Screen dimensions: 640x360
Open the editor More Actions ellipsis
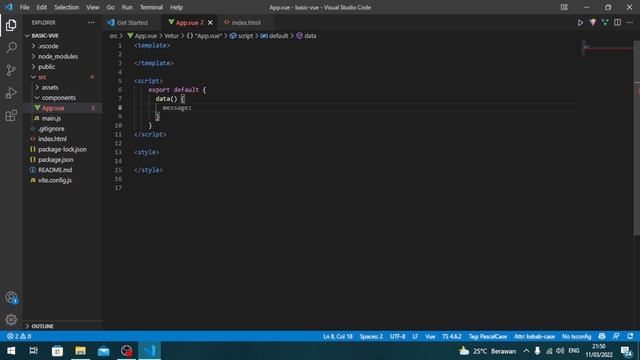(630, 23)
